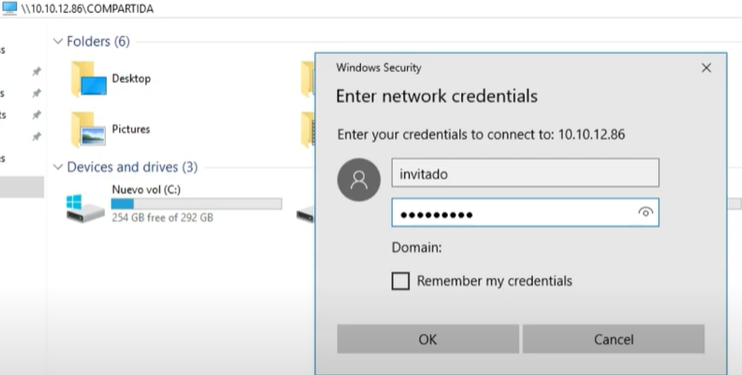This screenshot has height=375, width=742.
Task: Dismiss dialog with Cancel button
Action: (x=614, y=339)
